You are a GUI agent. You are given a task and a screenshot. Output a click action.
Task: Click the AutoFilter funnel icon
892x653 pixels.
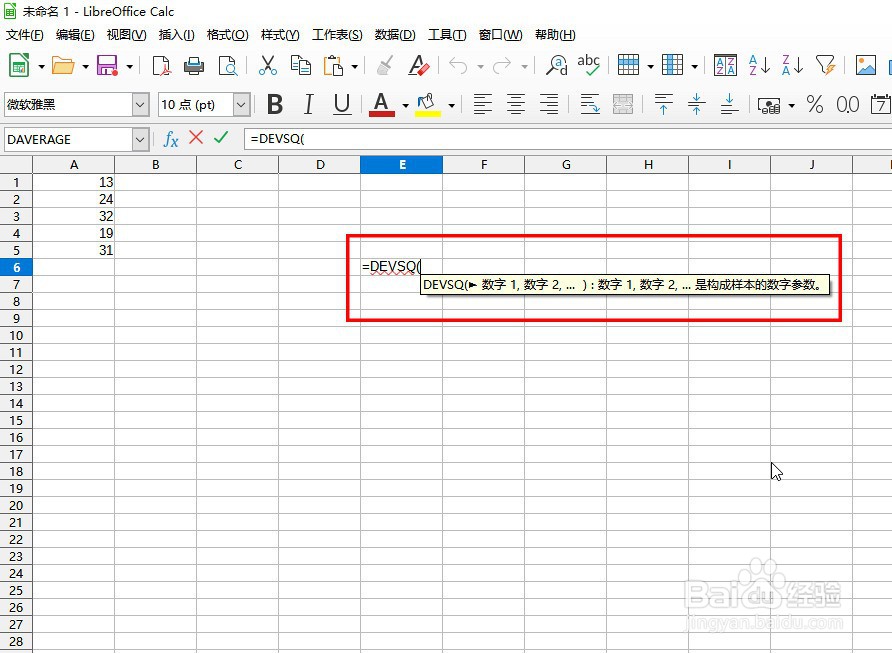point(825,65)
